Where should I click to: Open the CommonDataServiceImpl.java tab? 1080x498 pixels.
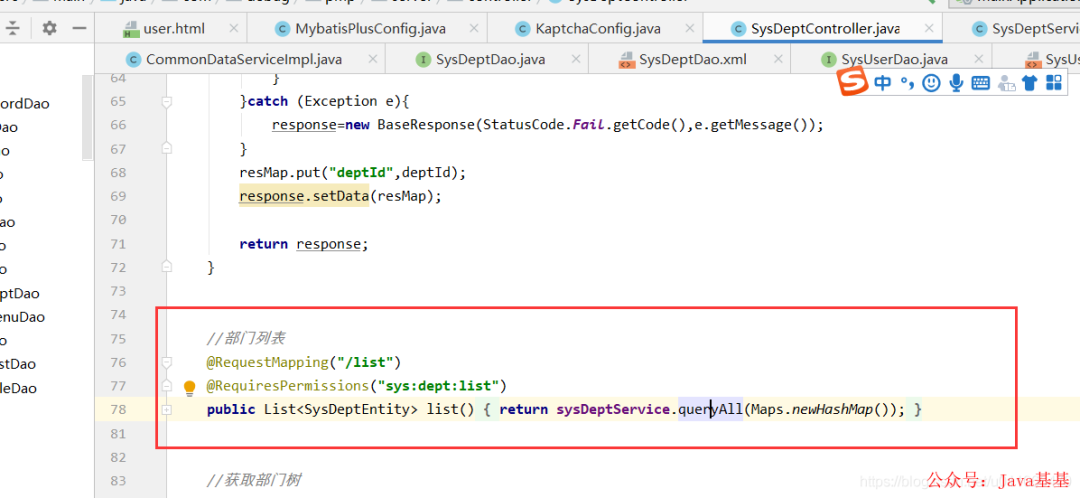[243, 59]
